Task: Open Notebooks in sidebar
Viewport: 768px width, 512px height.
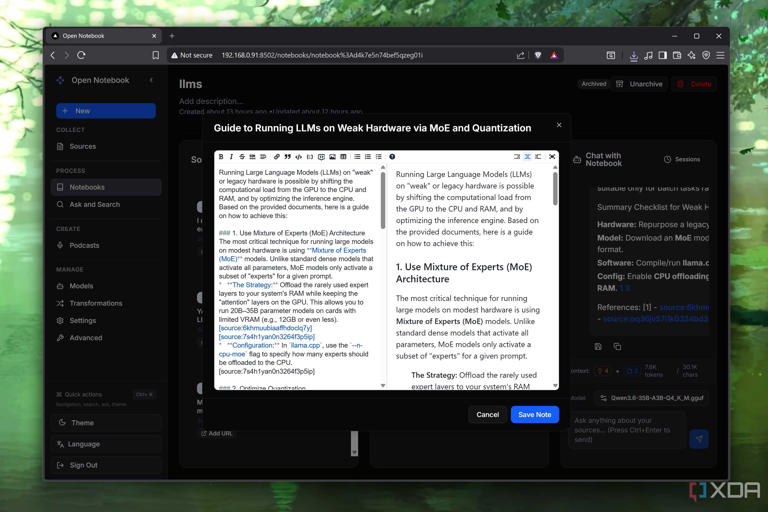Action: coord(106,187)
